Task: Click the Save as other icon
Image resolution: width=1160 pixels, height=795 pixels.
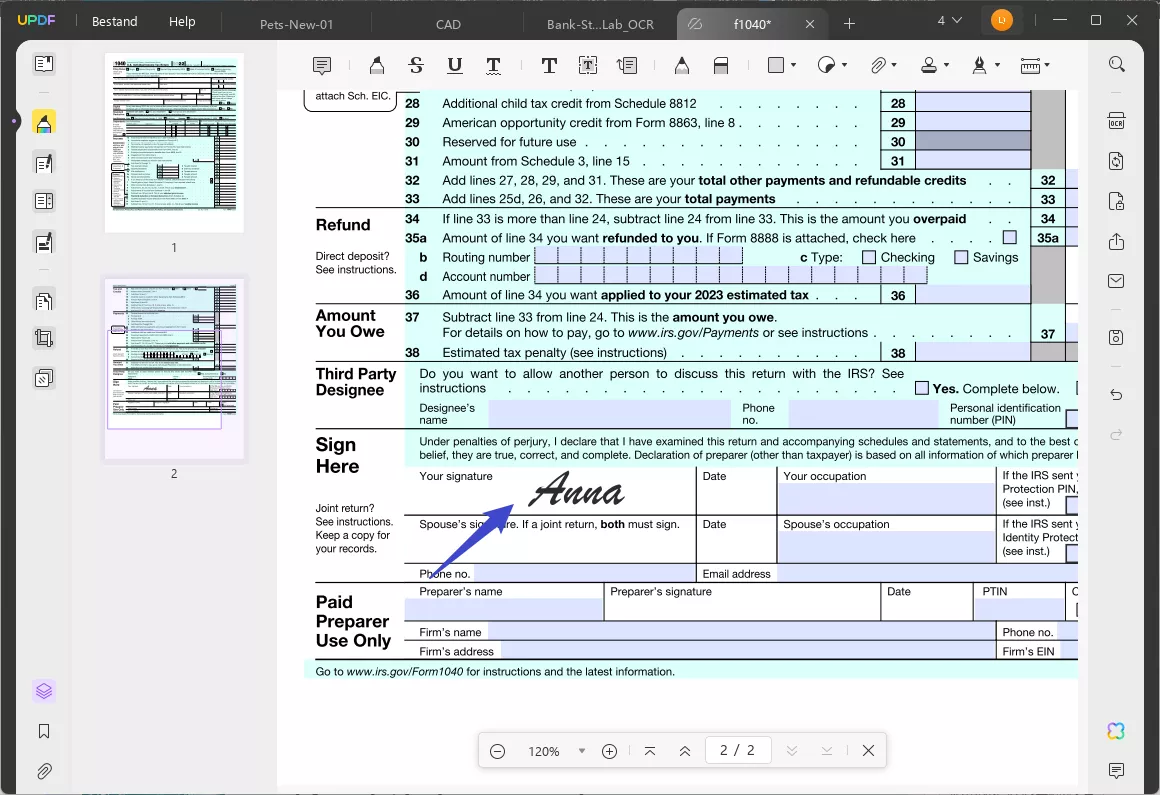Action: click(1116, 337)
